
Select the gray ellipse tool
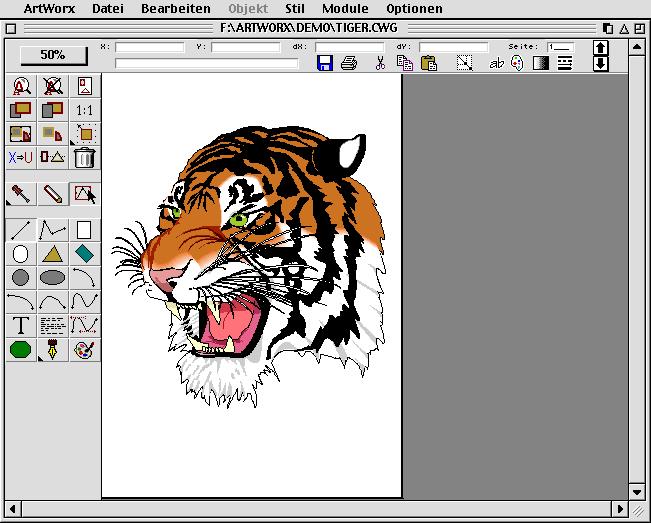pyautogui.click(x=53, y=278)
